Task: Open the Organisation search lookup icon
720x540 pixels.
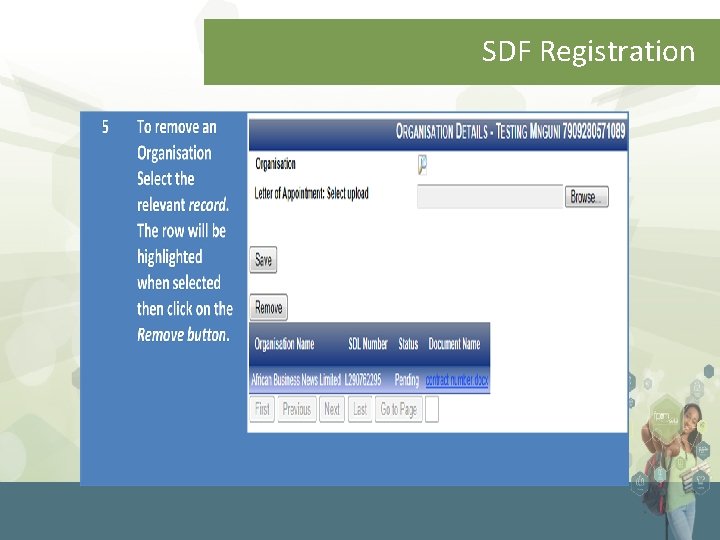Action: (422, 165)
